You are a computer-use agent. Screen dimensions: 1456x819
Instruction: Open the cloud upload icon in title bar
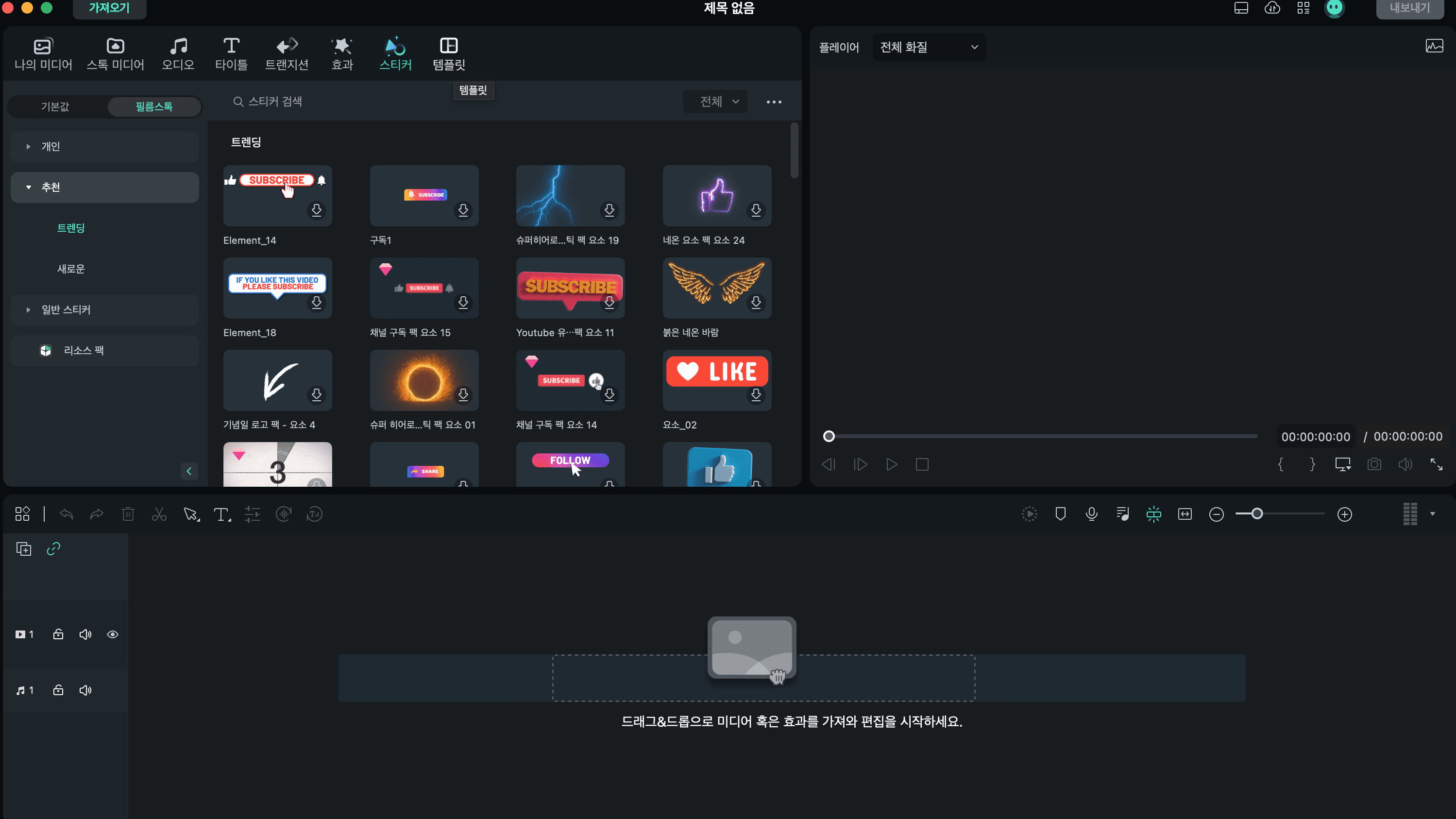click(1272, 8)
